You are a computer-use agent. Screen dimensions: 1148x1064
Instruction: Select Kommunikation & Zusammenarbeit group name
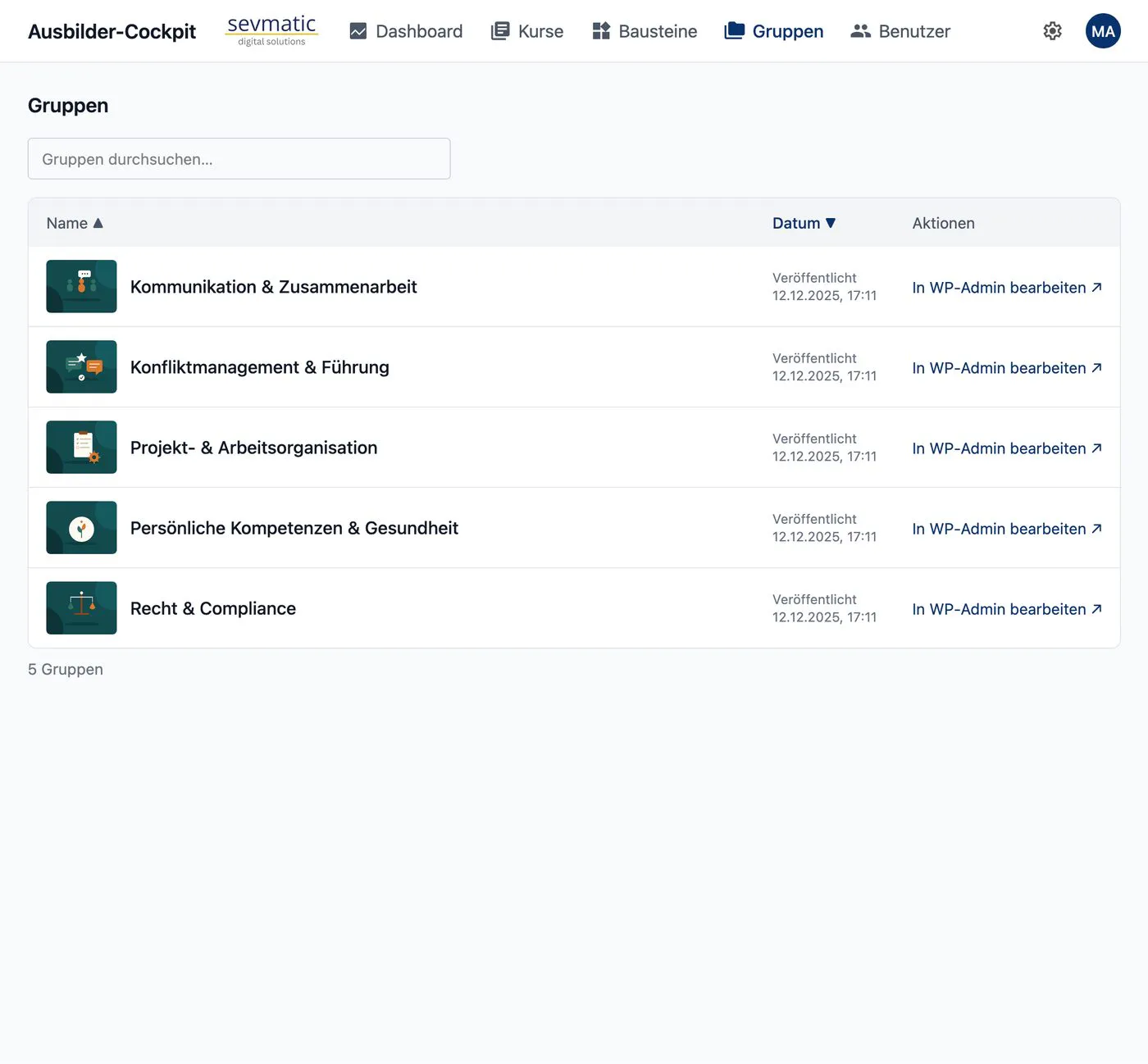click(274, 287)
